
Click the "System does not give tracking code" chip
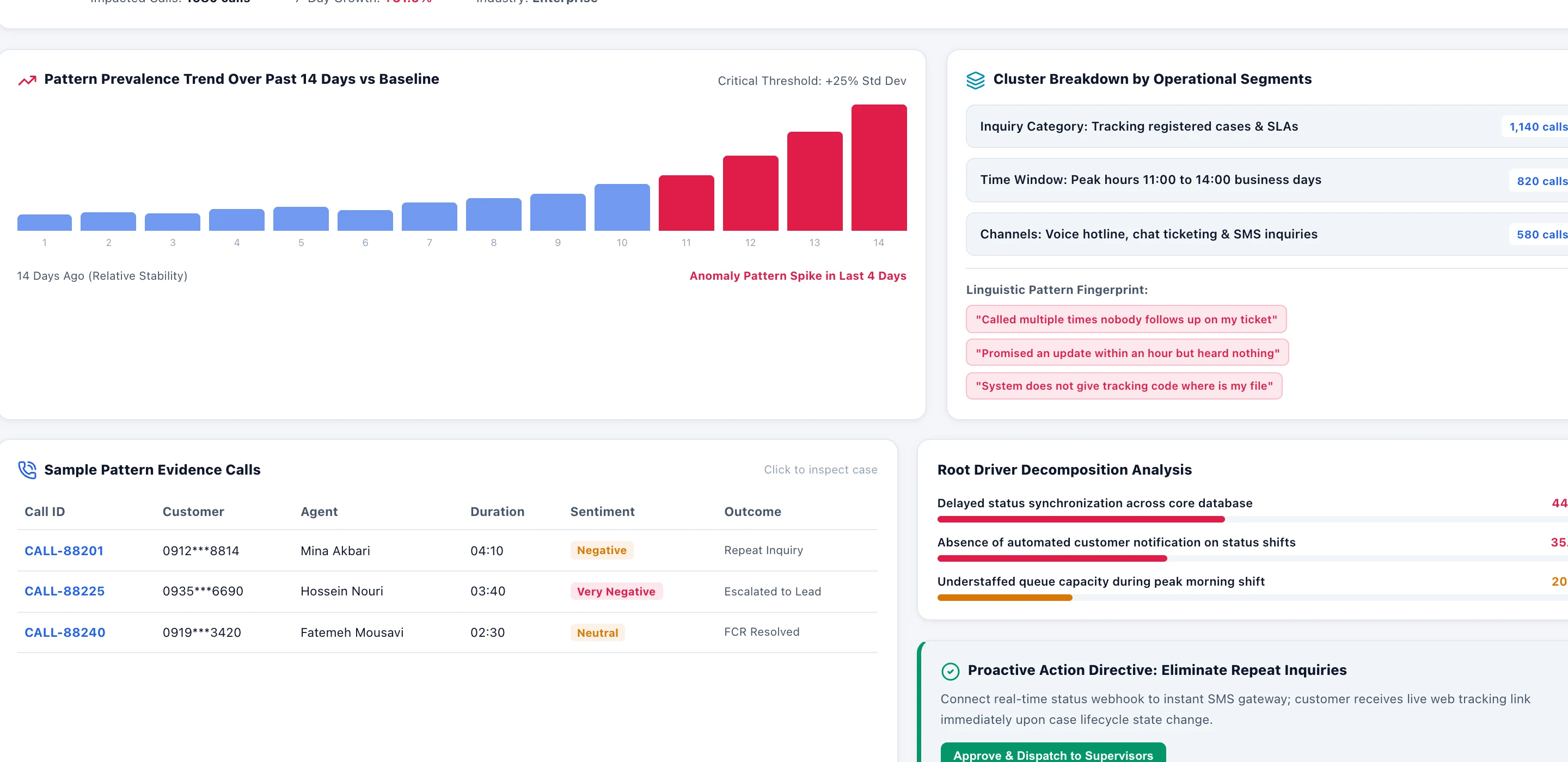coord(1124,386)
